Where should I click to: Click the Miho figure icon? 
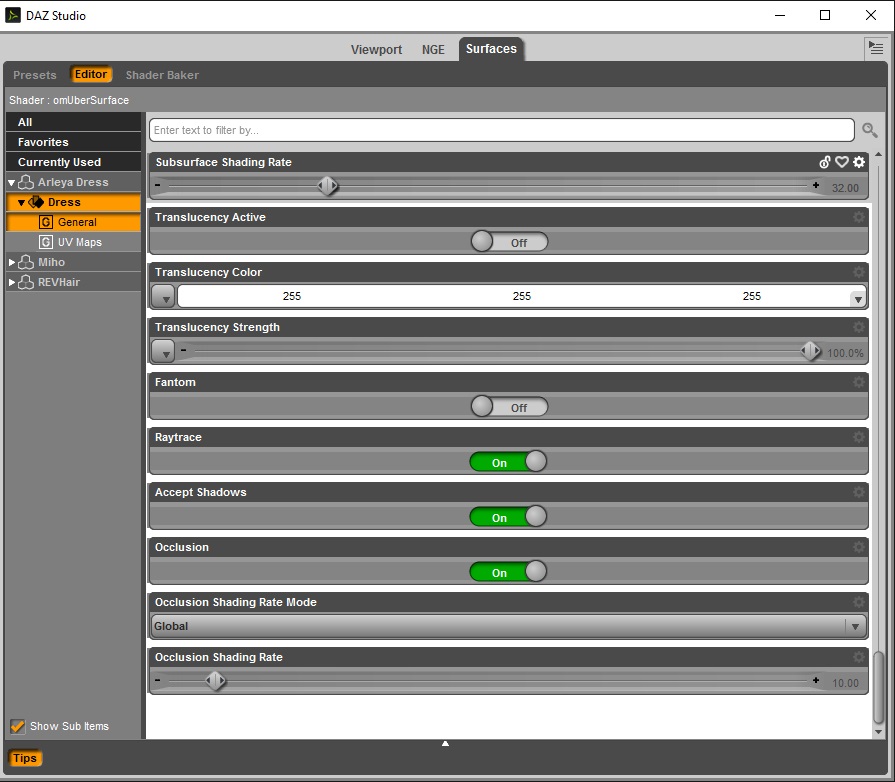pos(26,262)
